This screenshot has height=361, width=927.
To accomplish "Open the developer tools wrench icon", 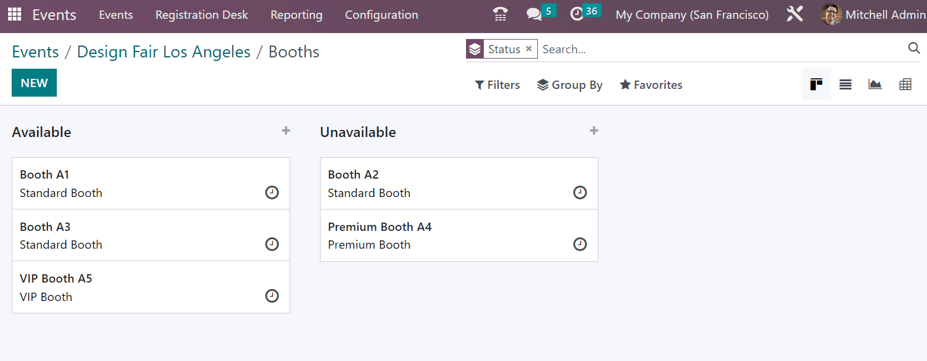I will (x=795, y=15).
